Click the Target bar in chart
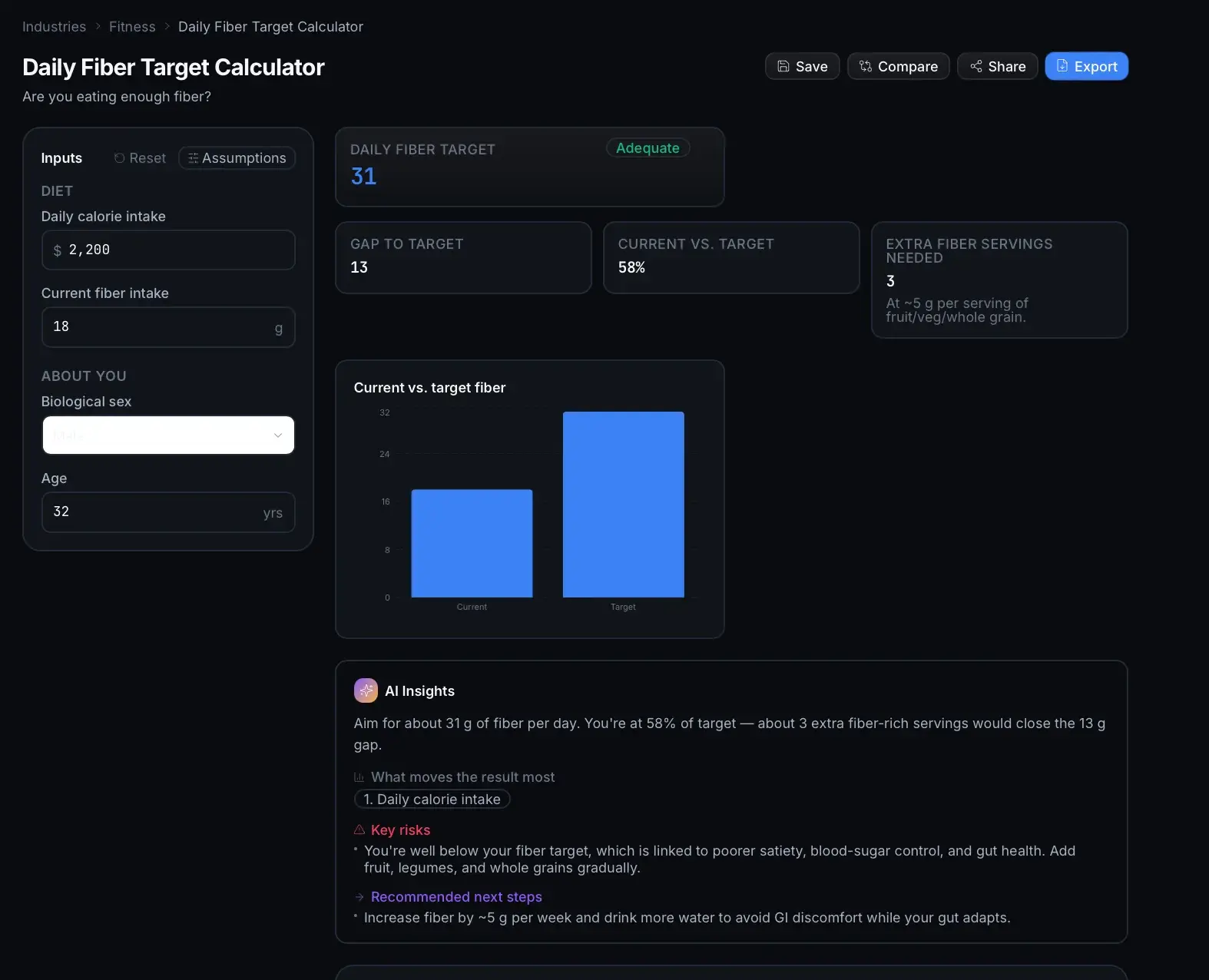Image resolution: width=1209 pixels, height=980 pixels. pos(623,505)
